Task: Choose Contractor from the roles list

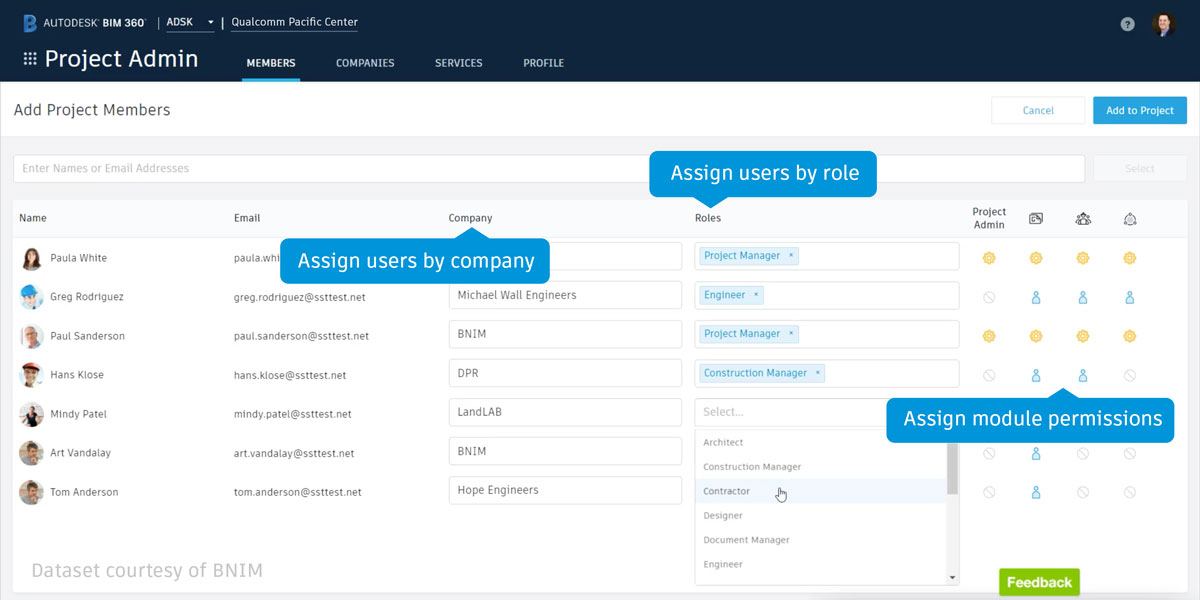Action: point(727,491)
